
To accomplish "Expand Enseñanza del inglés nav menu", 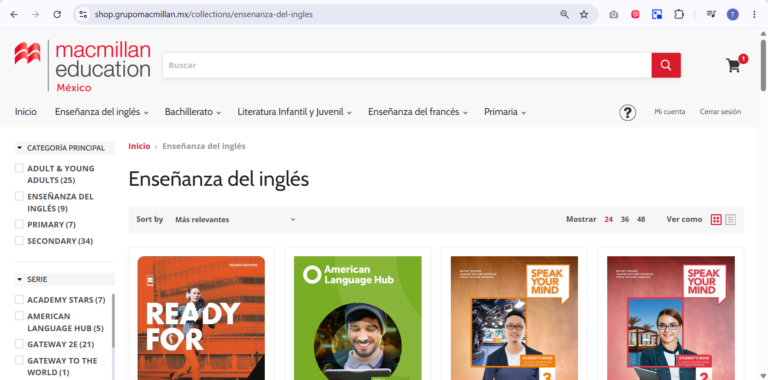I will [x=101, y=112].
